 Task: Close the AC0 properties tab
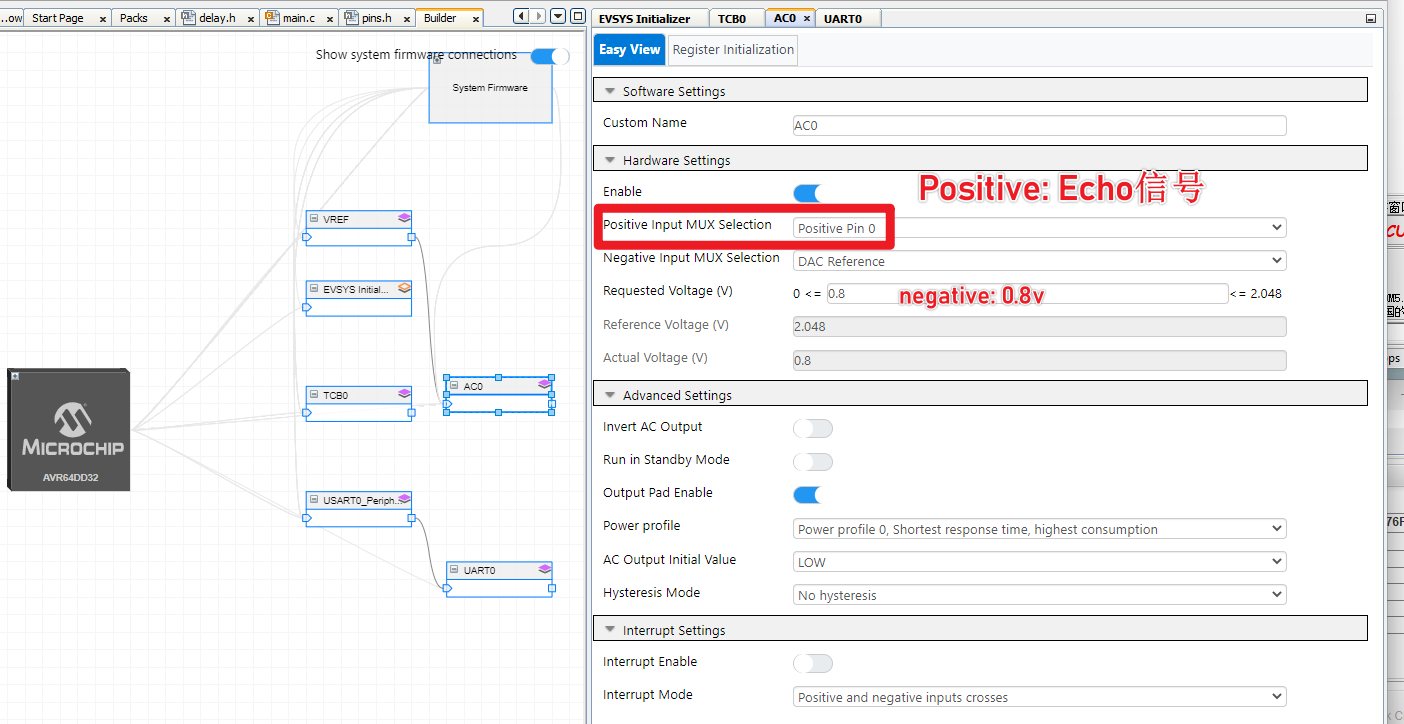pyautogui.click(x=807, y=19)
